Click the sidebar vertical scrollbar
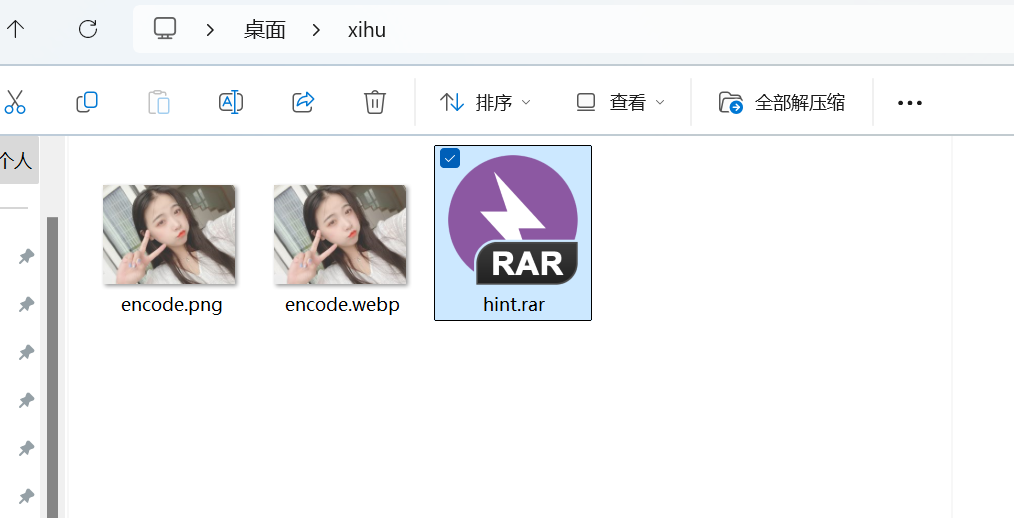 [x=52, y=367]
